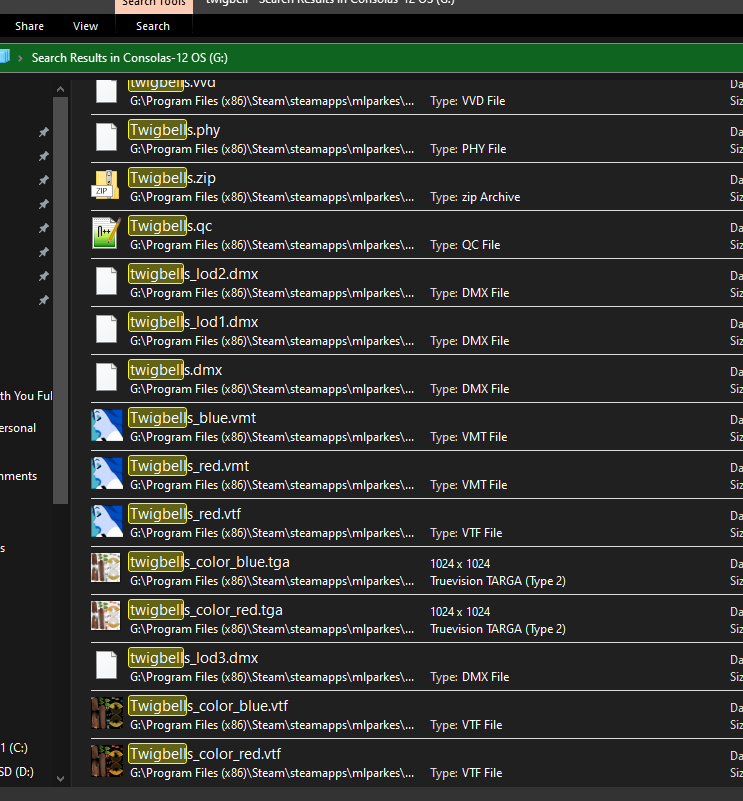
Task: Select the Personal item in the navigation pane
Action: [18, 428]
